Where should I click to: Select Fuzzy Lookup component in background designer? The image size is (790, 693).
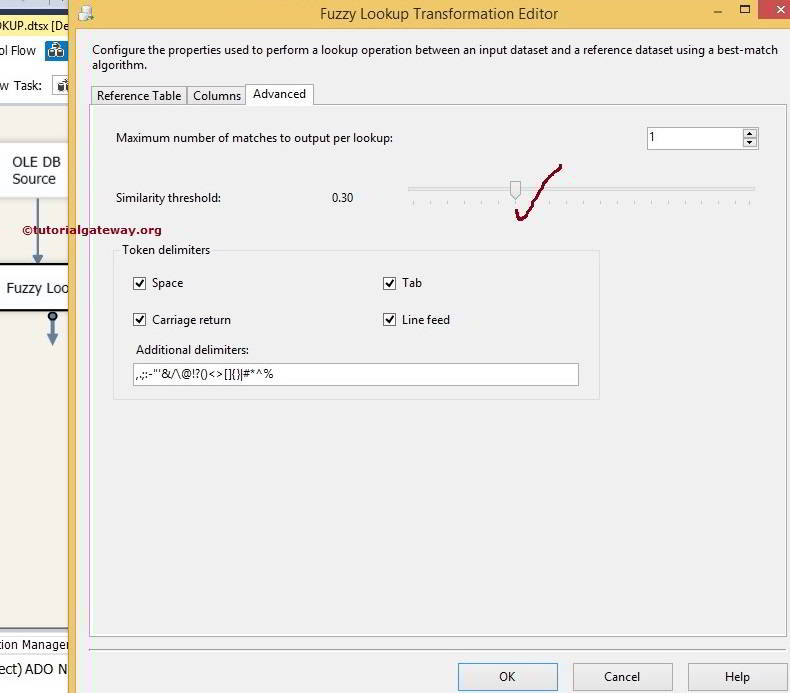coord(34,287)
